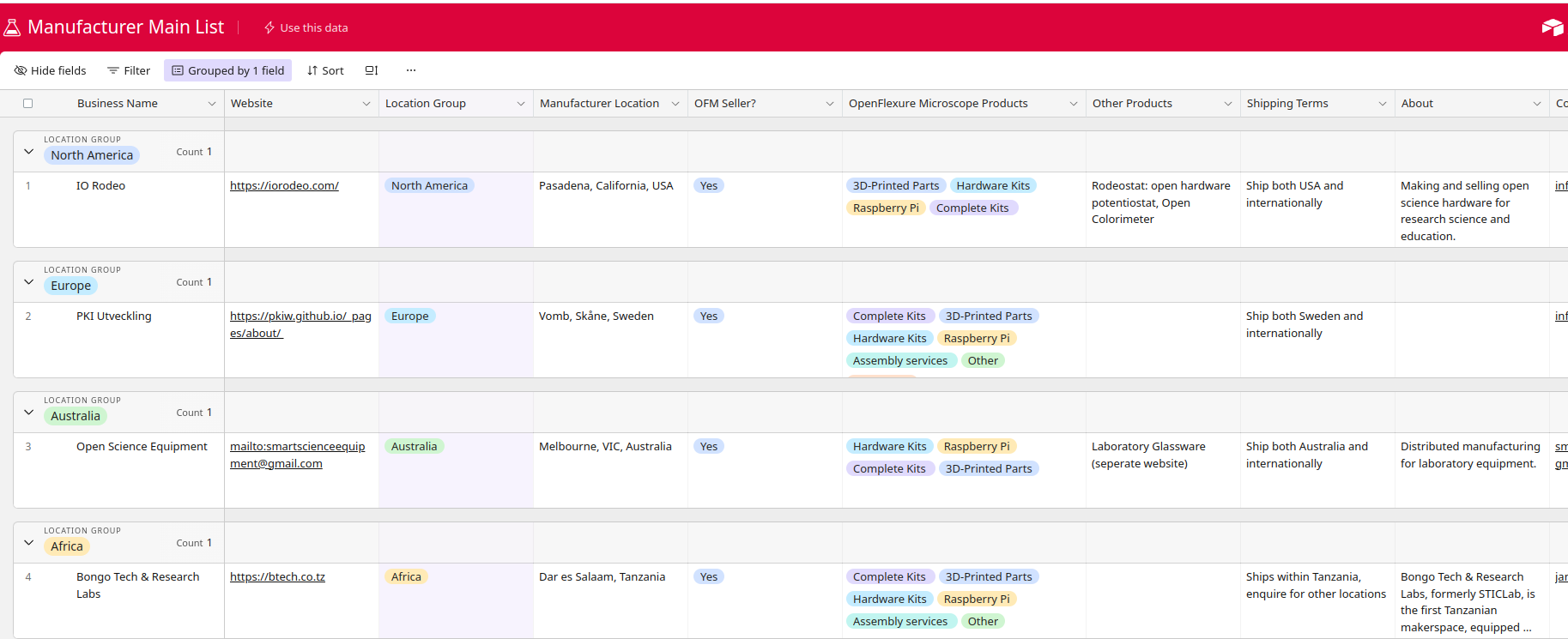Screen dimensions: 1568x639
Task: Open the Other Products column dropdown
Action: tap(1228, 104)
